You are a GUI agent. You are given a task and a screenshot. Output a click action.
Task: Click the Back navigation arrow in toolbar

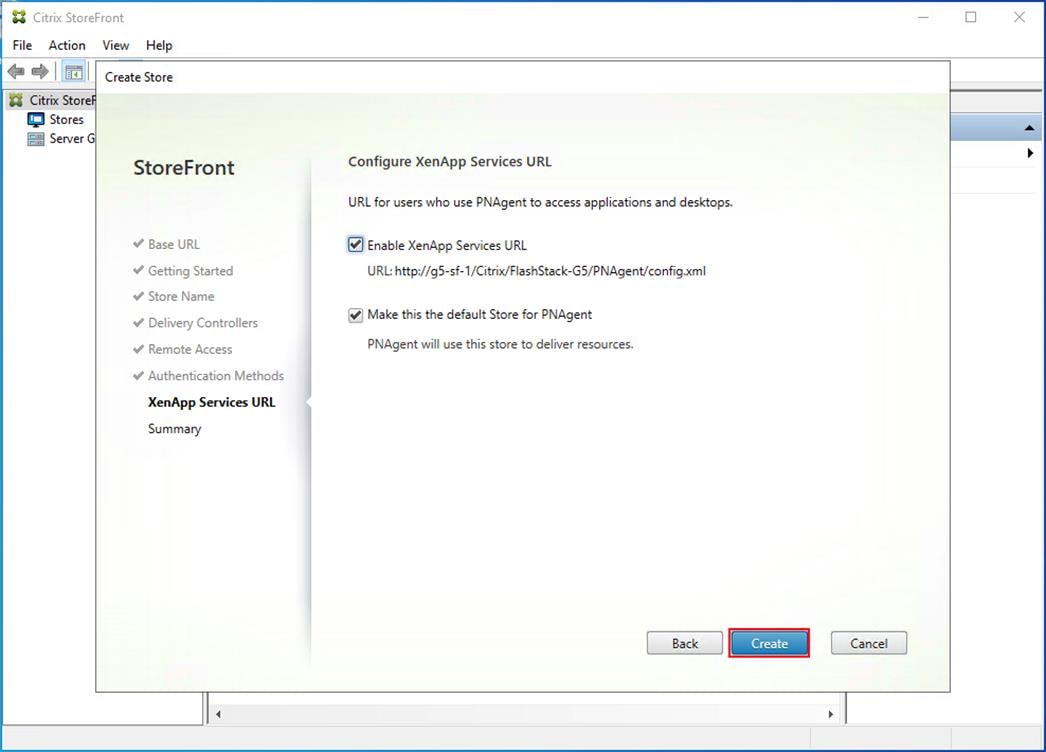coord(16,71)
